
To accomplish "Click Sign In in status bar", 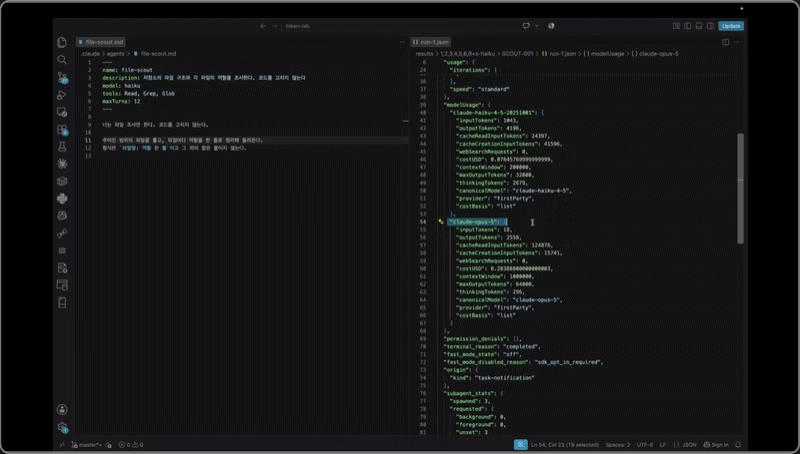I will pyautogui.click(x=716, y=445).
